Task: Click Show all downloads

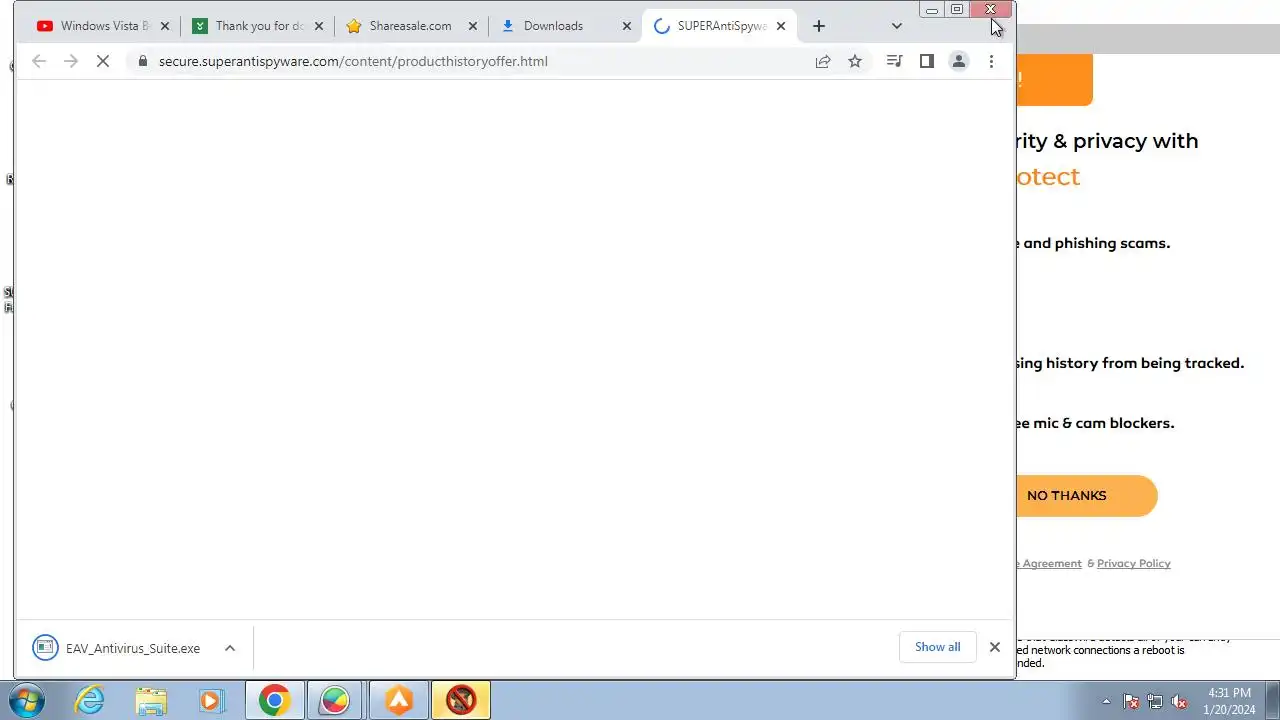Action: tap(938, 647)
